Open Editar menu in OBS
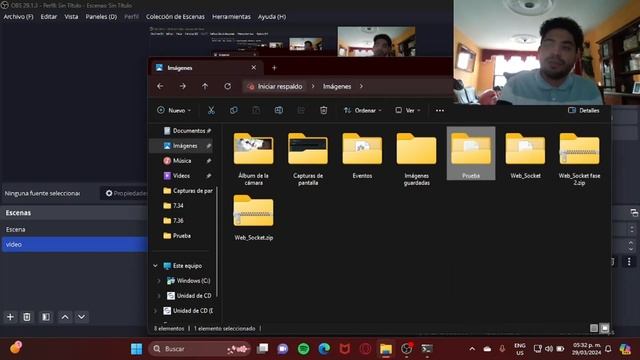 (49, 17)
